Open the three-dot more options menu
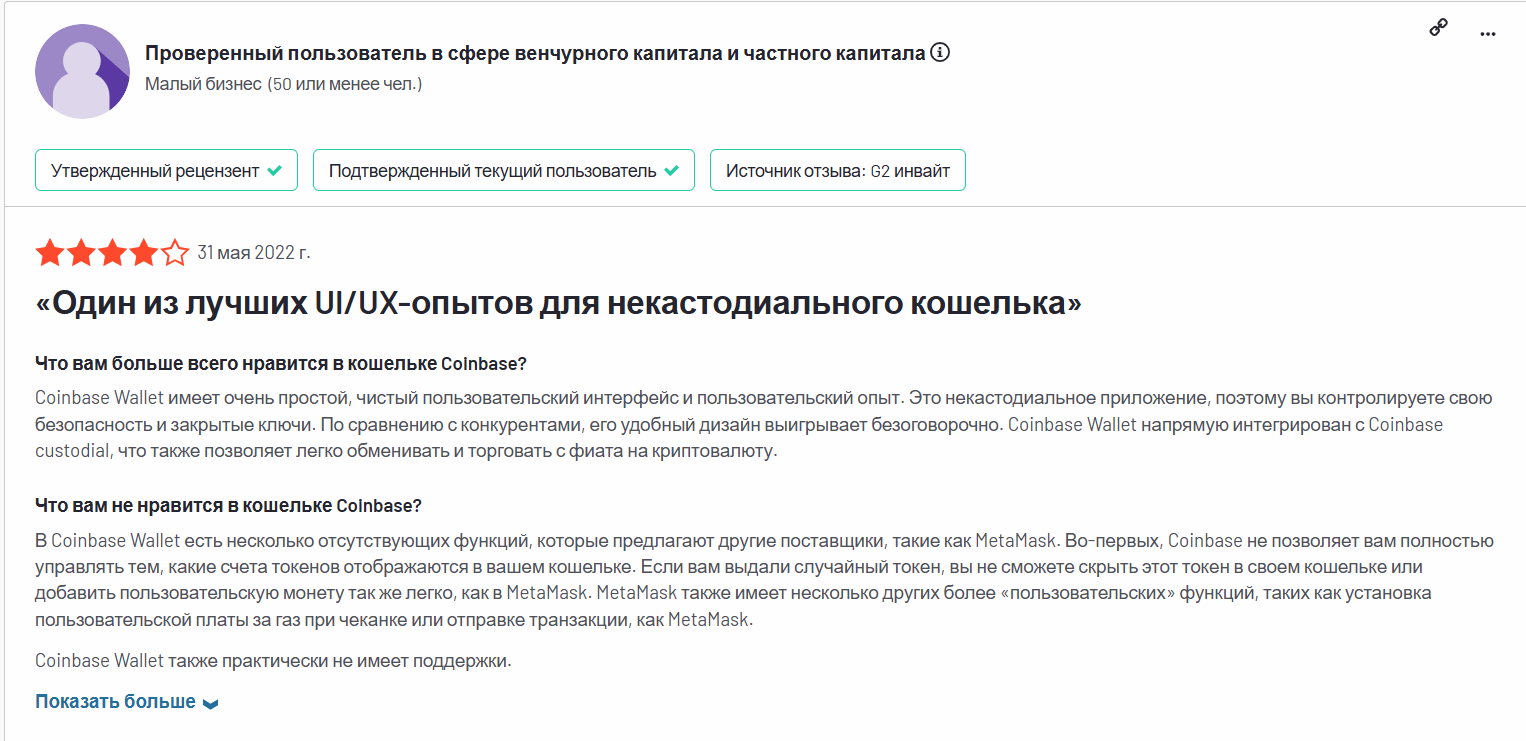 click(1488, 34)
